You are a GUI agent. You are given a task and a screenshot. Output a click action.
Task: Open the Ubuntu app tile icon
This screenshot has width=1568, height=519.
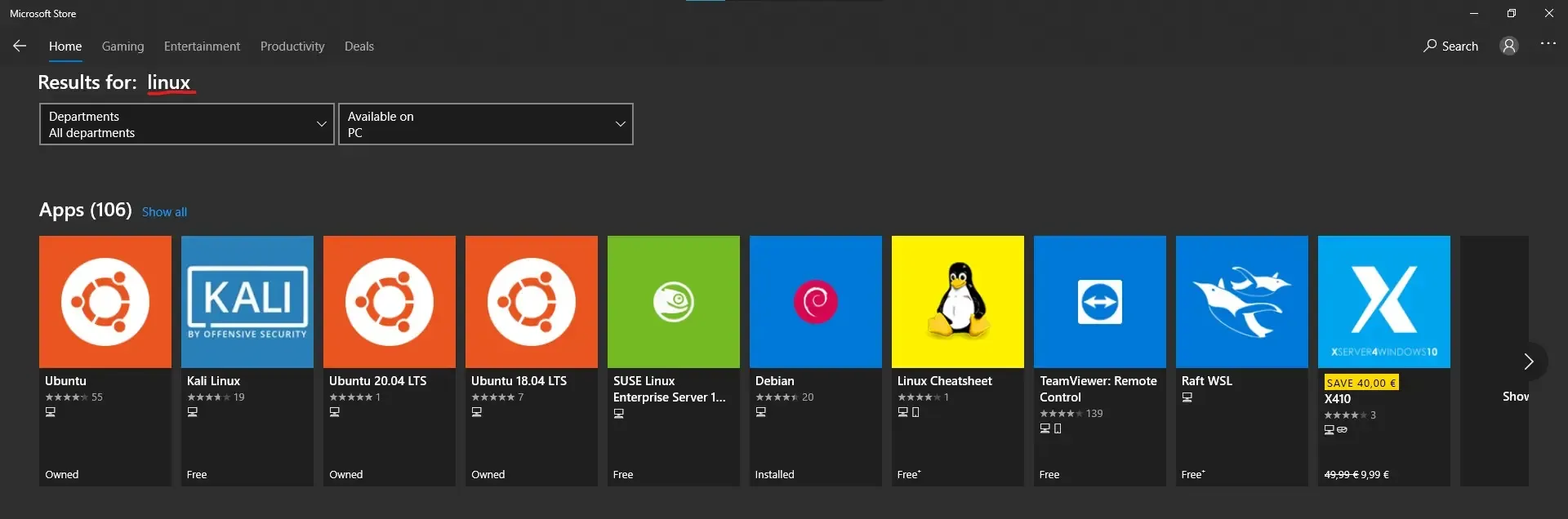(x=105, y=302)
